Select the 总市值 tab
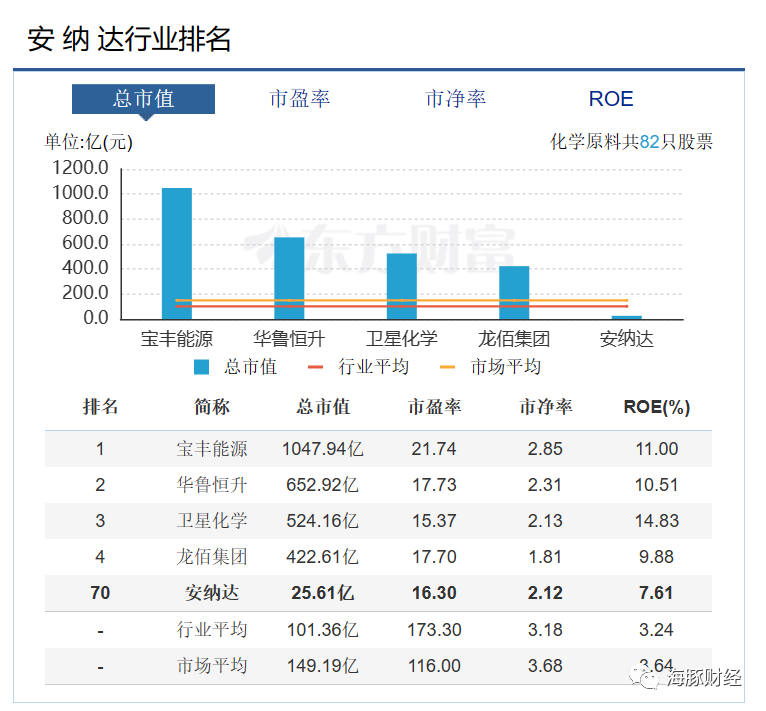Image resolution: width=766 pixels, height=711 pixels. click(143, 99)
